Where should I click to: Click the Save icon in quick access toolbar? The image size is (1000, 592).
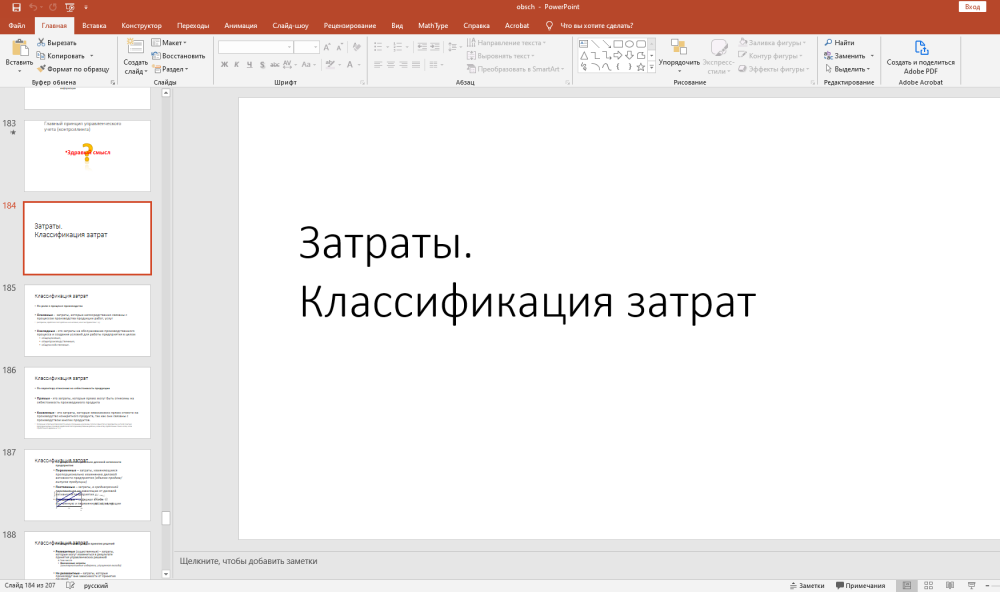click(16, 7)
